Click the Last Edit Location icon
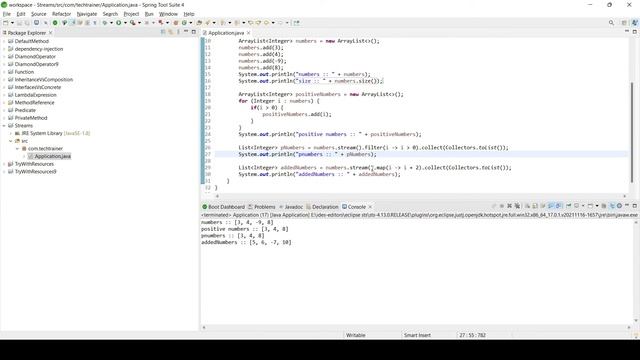This screenshot has height=360, width=640. tap(250, 23)
